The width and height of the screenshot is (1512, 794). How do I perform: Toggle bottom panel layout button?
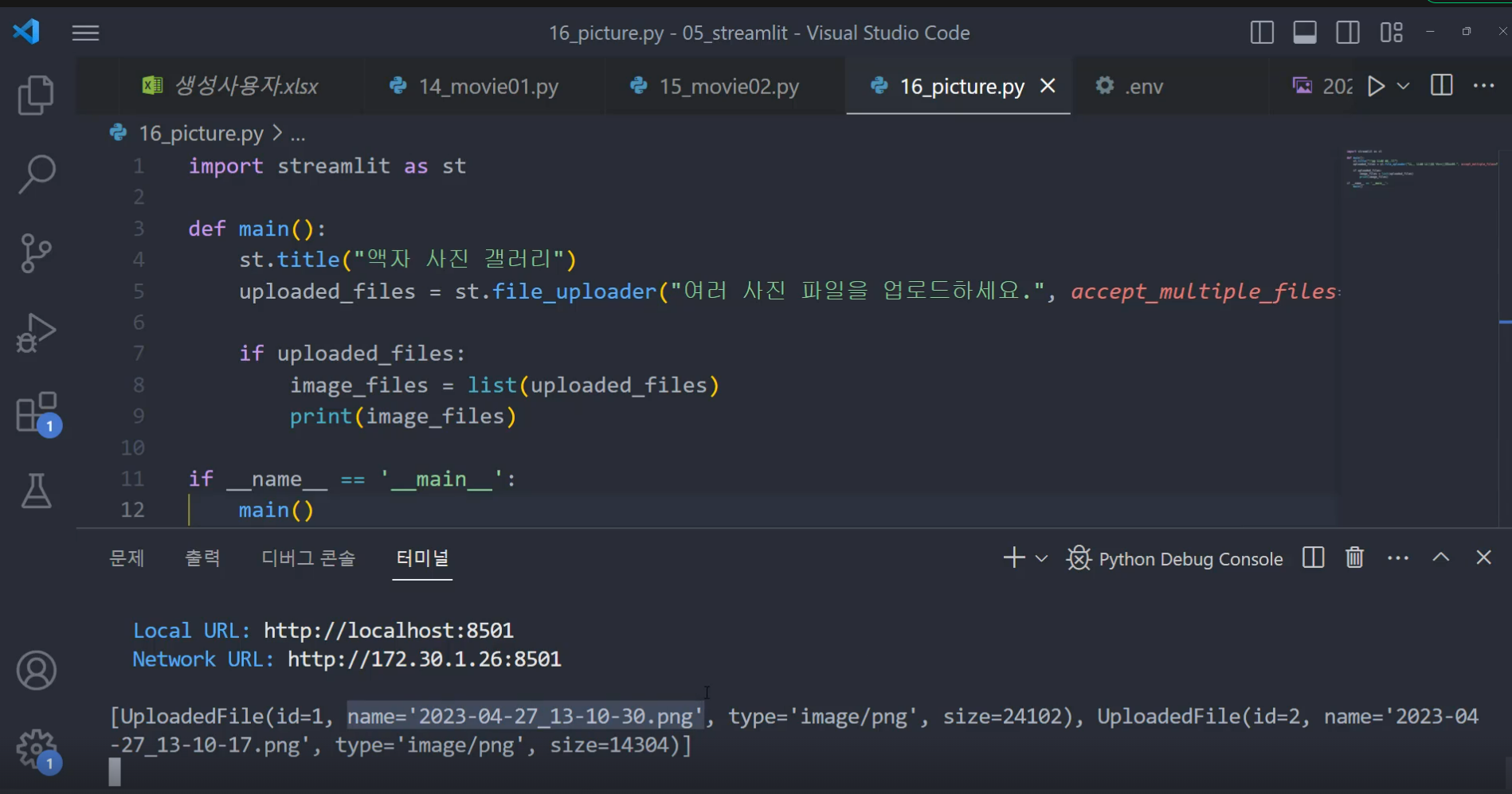click(1305, 33)
